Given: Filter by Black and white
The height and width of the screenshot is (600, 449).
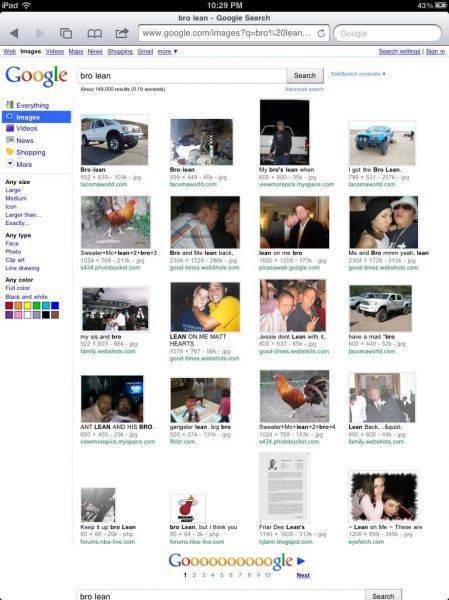Looking at the screenshot, I should (26, 297).
